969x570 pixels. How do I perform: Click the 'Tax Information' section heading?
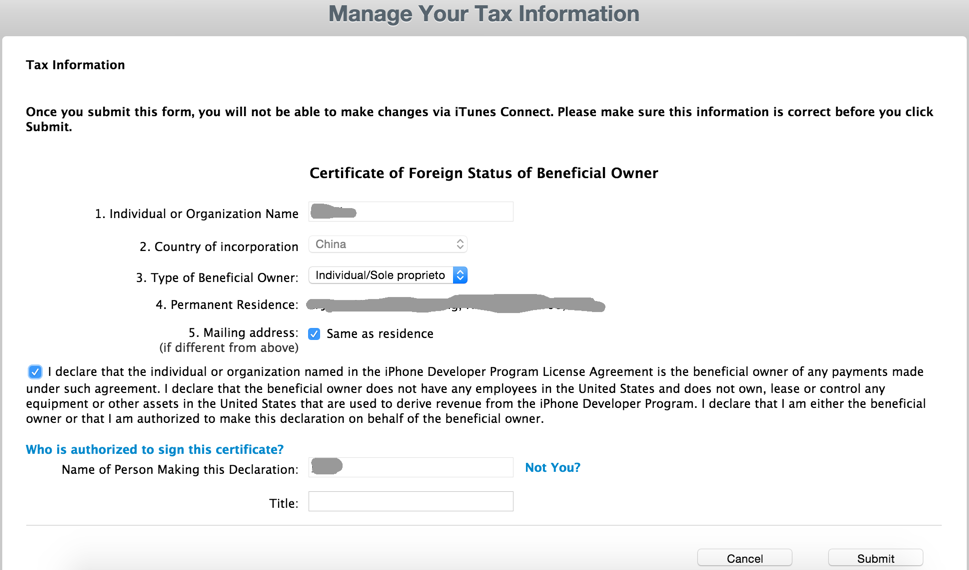click(75, 65)
